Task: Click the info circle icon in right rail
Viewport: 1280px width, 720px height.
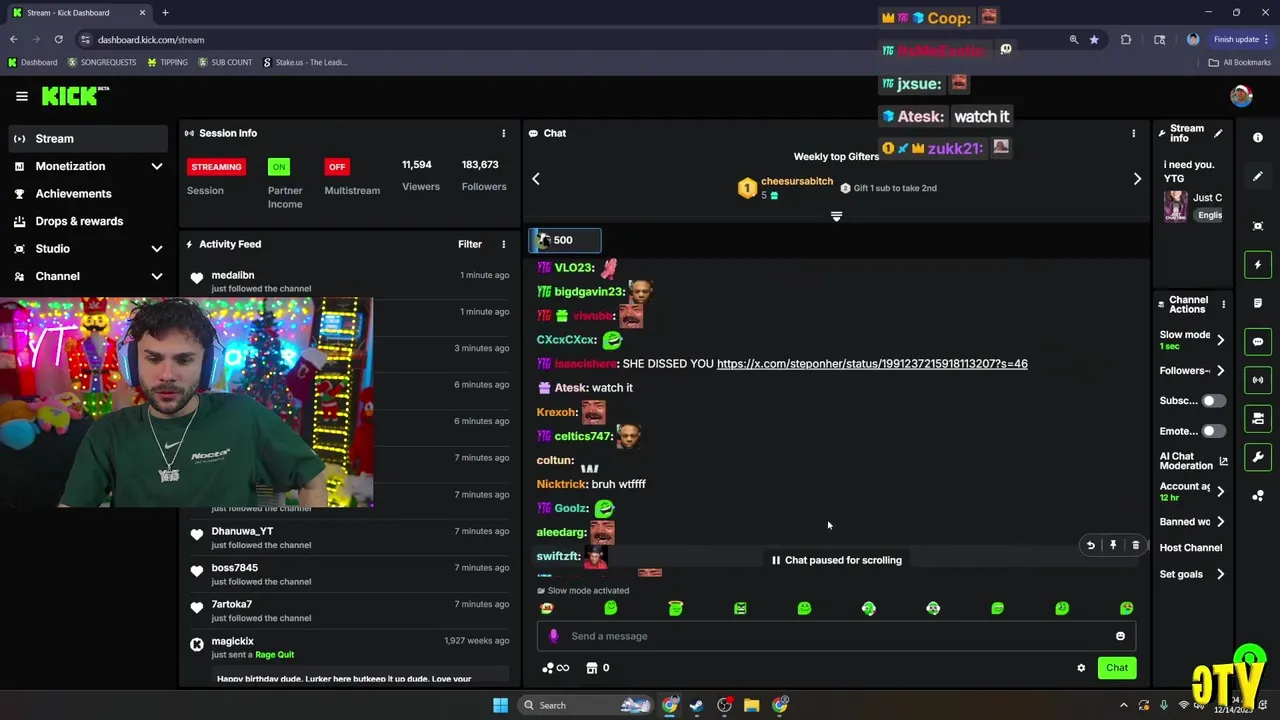Action: coord(1258,138)
